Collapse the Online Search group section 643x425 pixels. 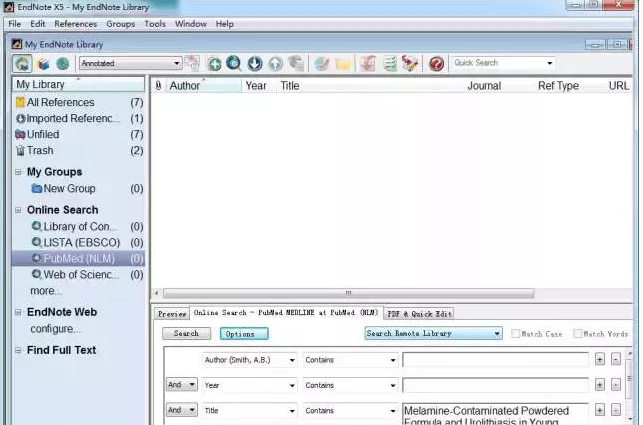(x=18, y=210)
